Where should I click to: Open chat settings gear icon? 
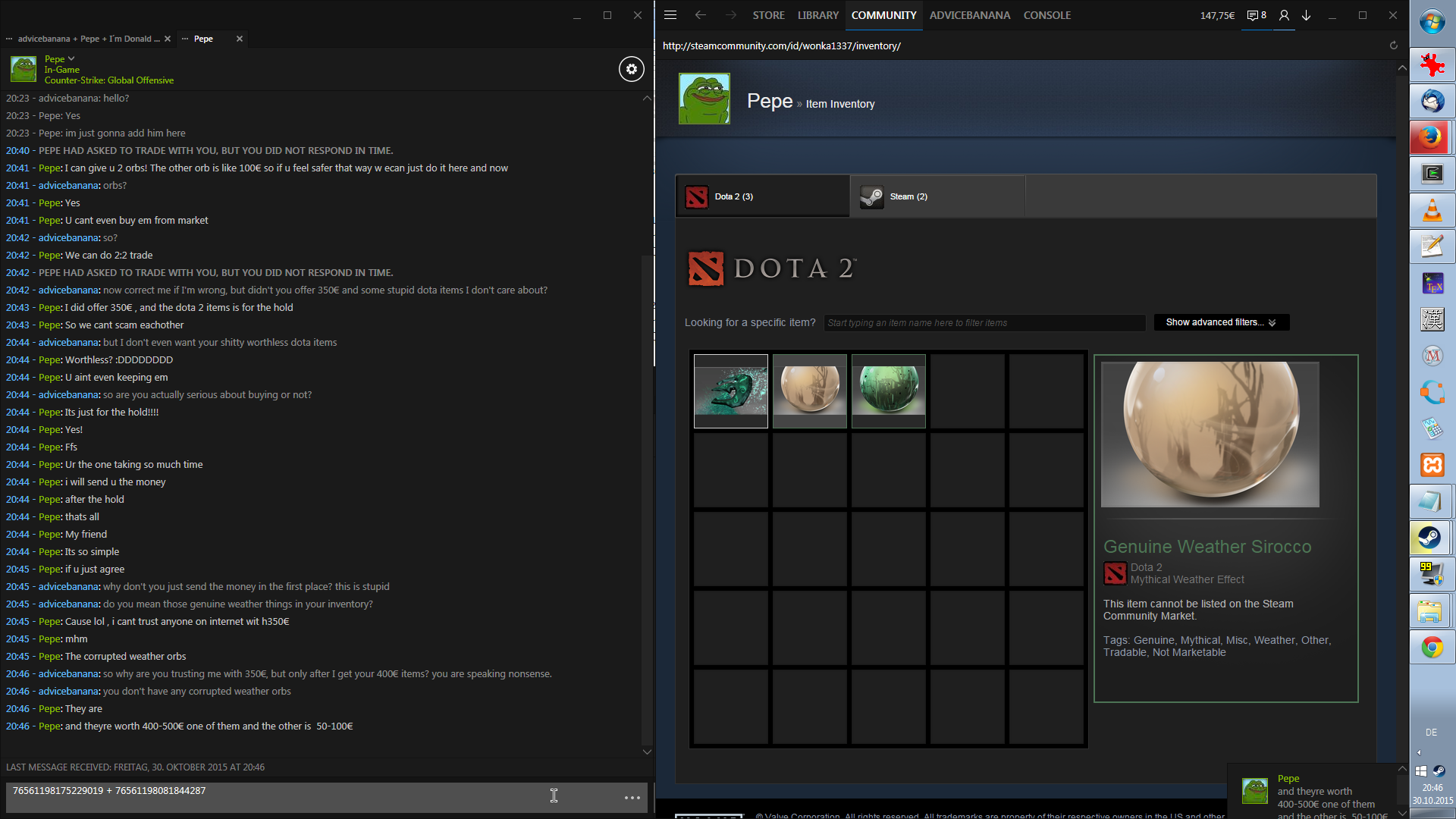[x=631, y=69]
